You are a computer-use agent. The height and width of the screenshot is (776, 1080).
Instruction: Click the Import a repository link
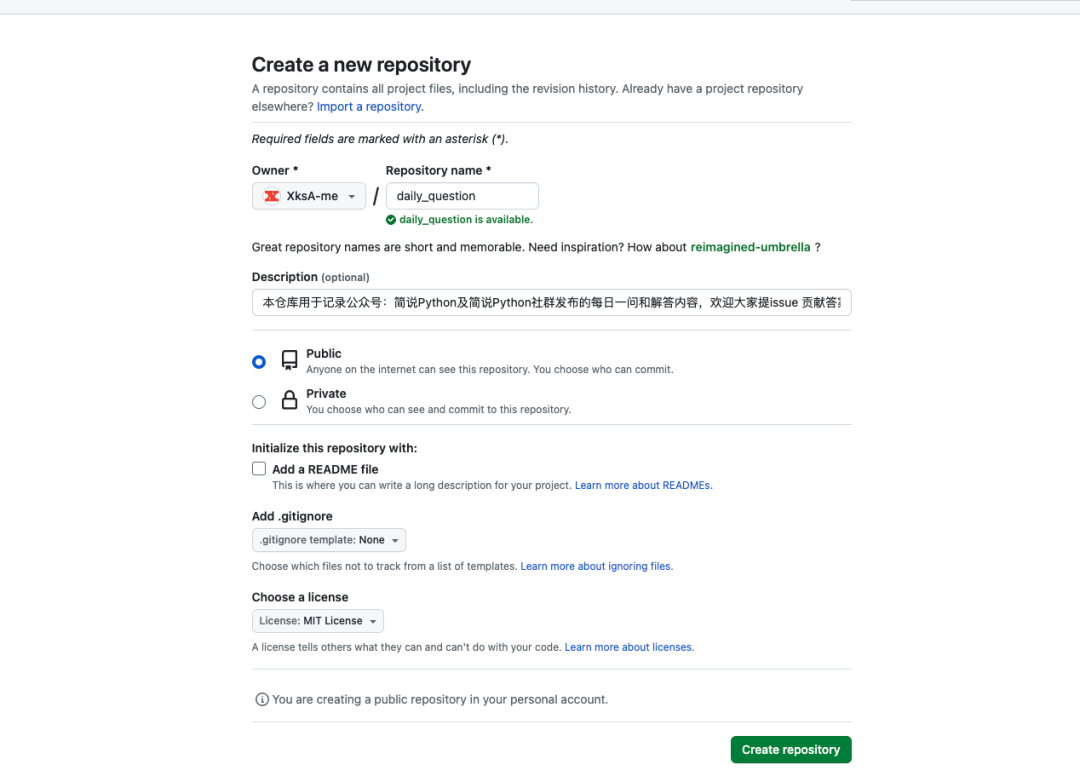[369, 106]
